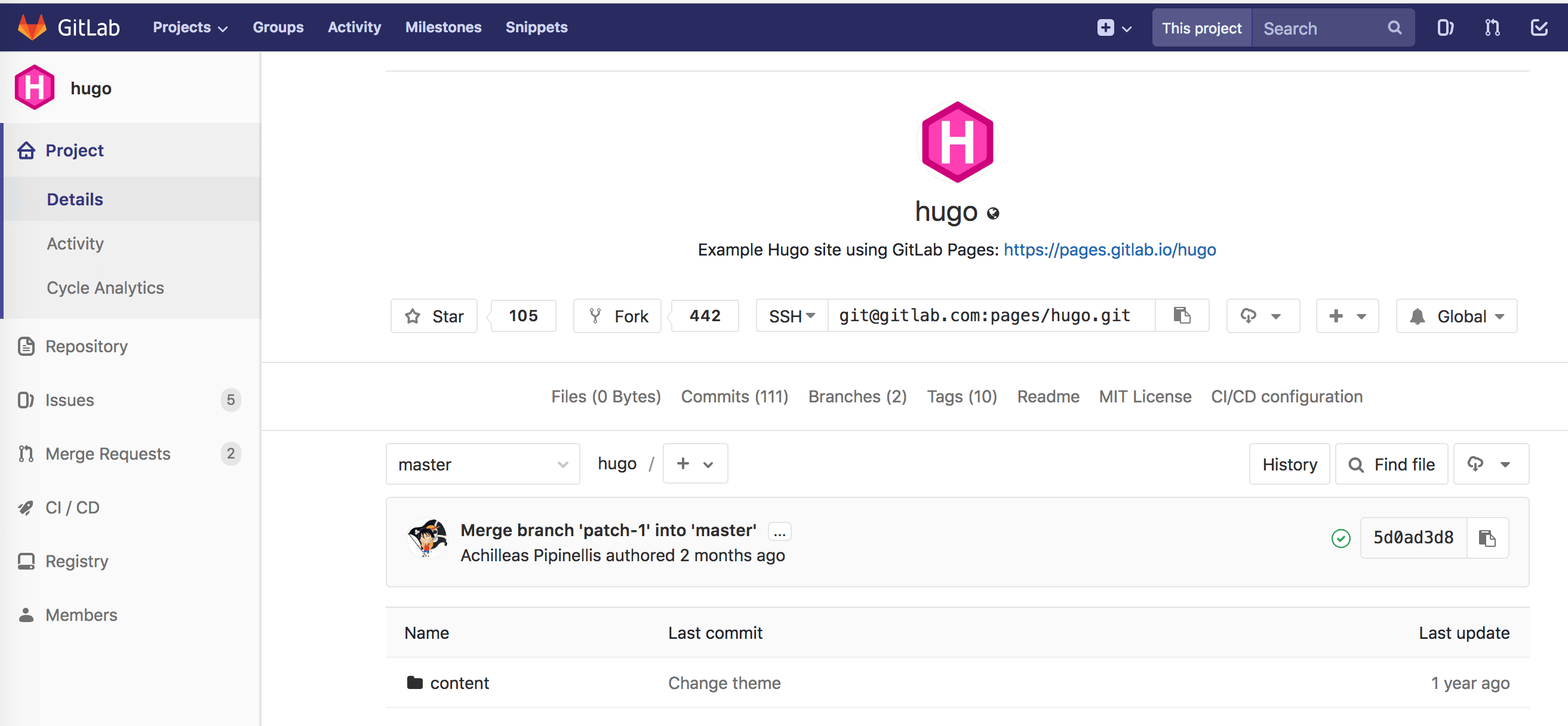Click the GitLab fox logo
1568x726 pixels.
[x=32, y=27]
